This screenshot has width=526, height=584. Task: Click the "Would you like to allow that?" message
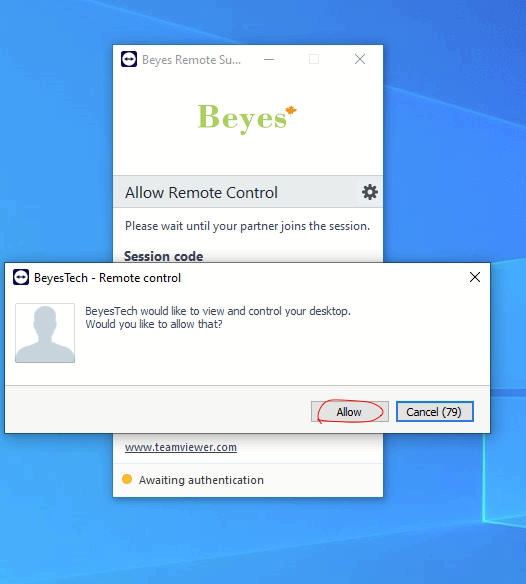pyautogui.click(x=154, y=324)
